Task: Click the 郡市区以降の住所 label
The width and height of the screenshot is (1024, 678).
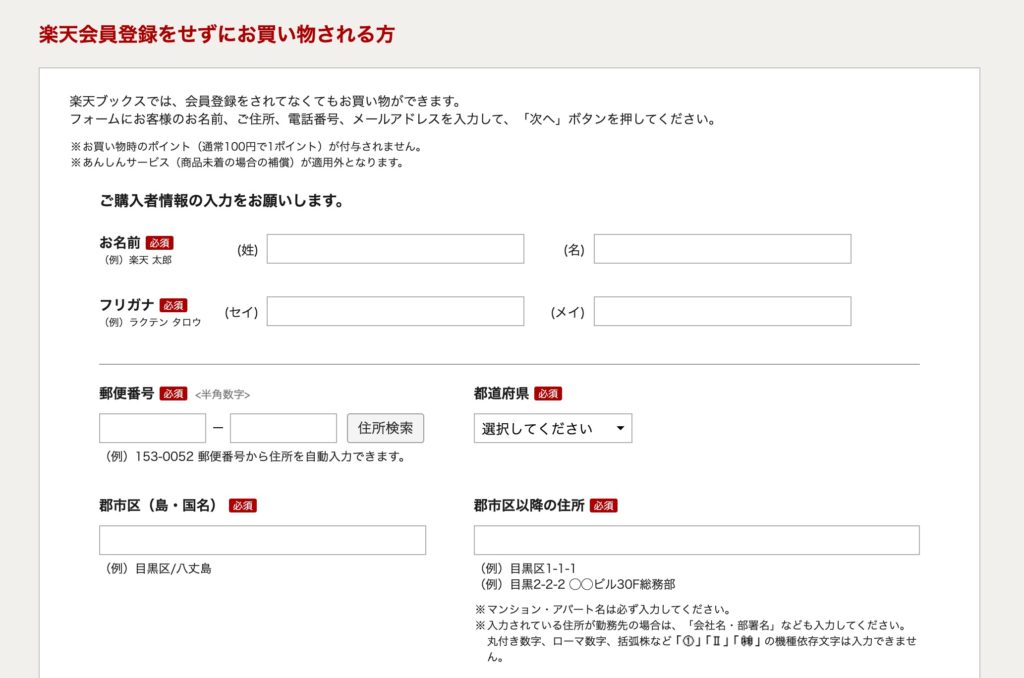Action: coord(529,505)
